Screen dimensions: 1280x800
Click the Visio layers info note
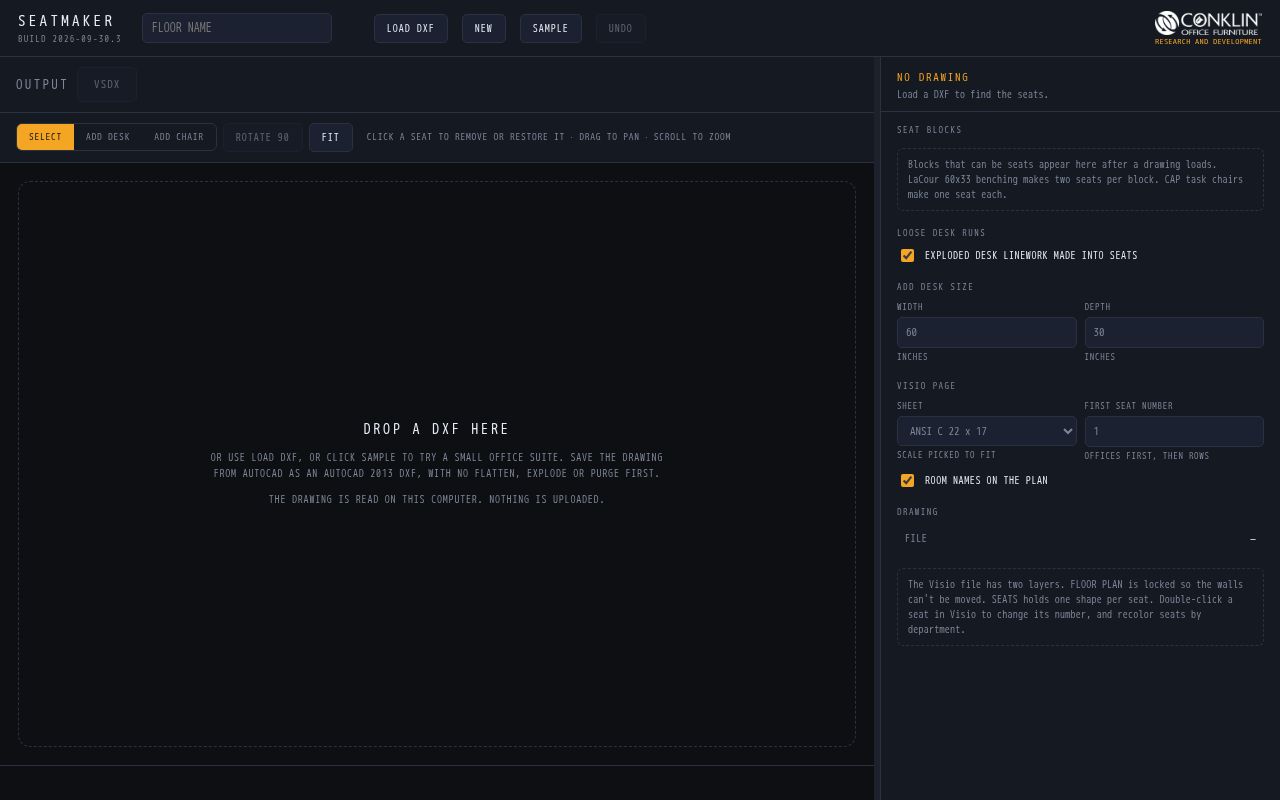1080,607
